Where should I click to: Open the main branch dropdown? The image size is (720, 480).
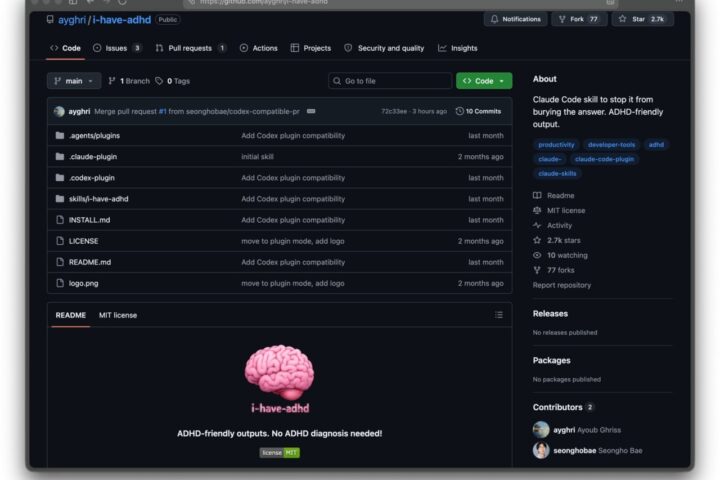[74, 81]
